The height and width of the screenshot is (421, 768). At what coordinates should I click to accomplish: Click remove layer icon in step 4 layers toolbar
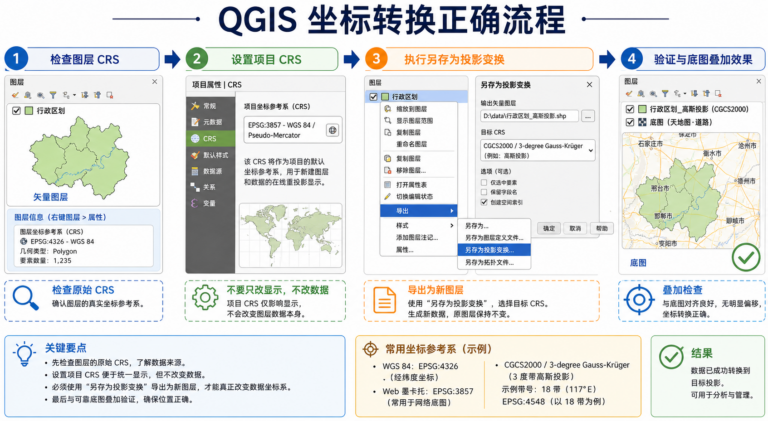pos(718,94)
